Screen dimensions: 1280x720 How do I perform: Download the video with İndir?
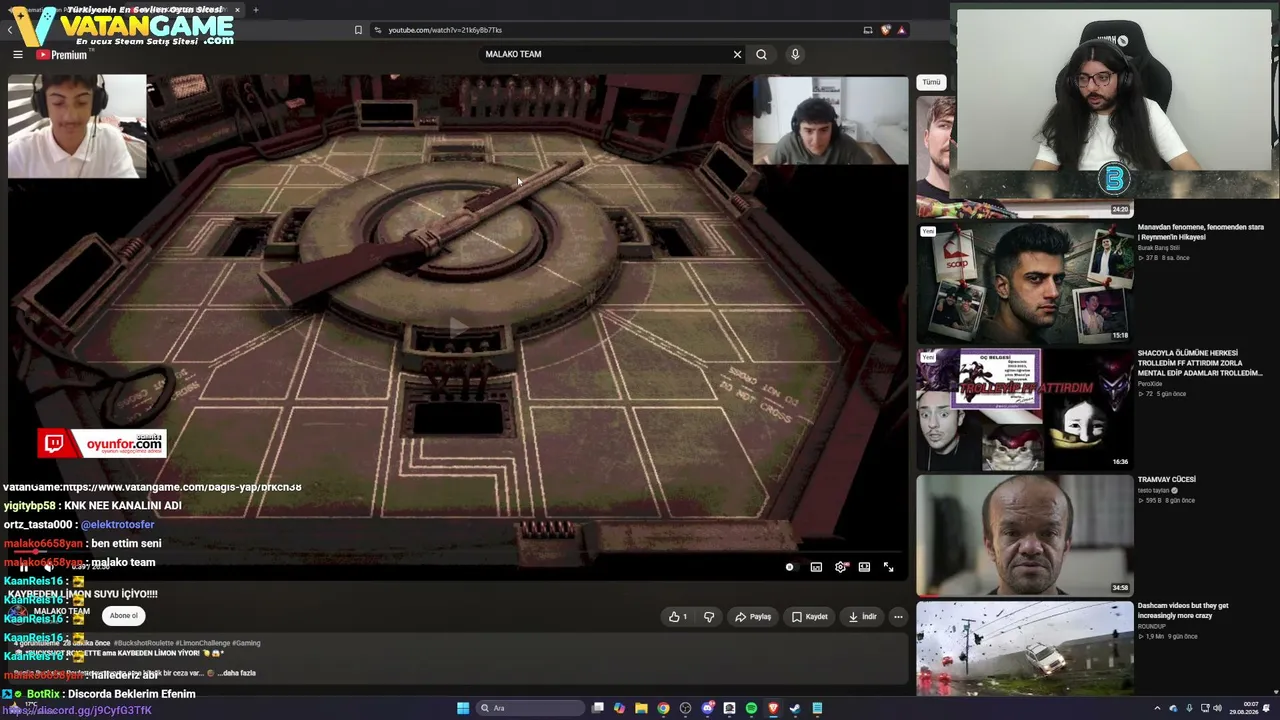pos(862,617)
